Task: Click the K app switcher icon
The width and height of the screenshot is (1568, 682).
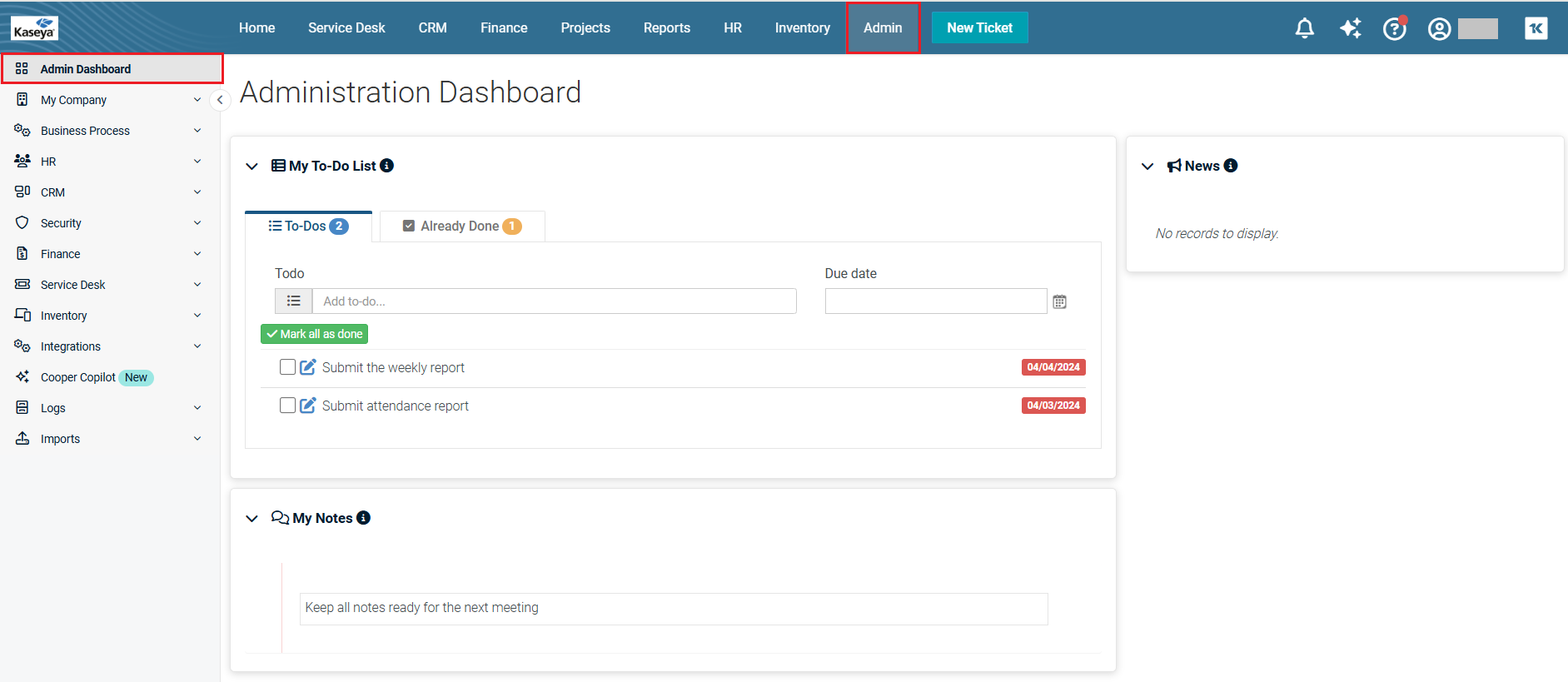Action: pyautogui.click(x=1536, y=28)
